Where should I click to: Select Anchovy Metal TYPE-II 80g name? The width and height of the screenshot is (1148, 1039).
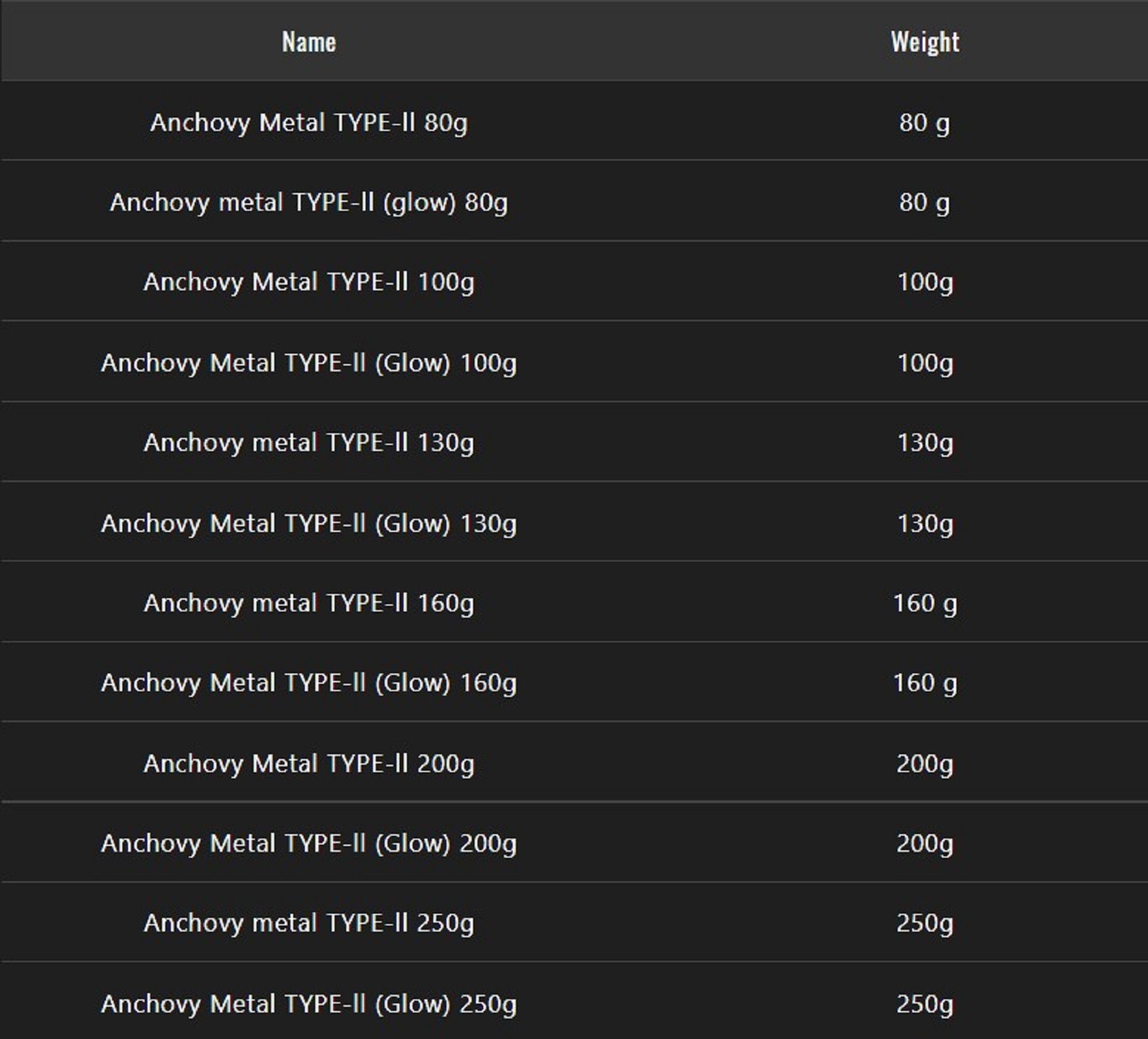coord(309,122)
